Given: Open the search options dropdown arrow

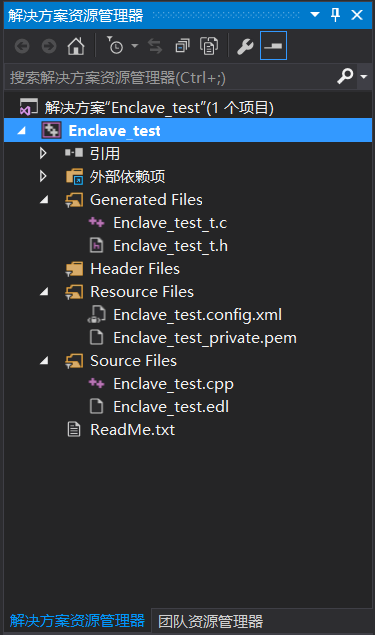Looking at the screenshot, I should (x=364, y=76).
